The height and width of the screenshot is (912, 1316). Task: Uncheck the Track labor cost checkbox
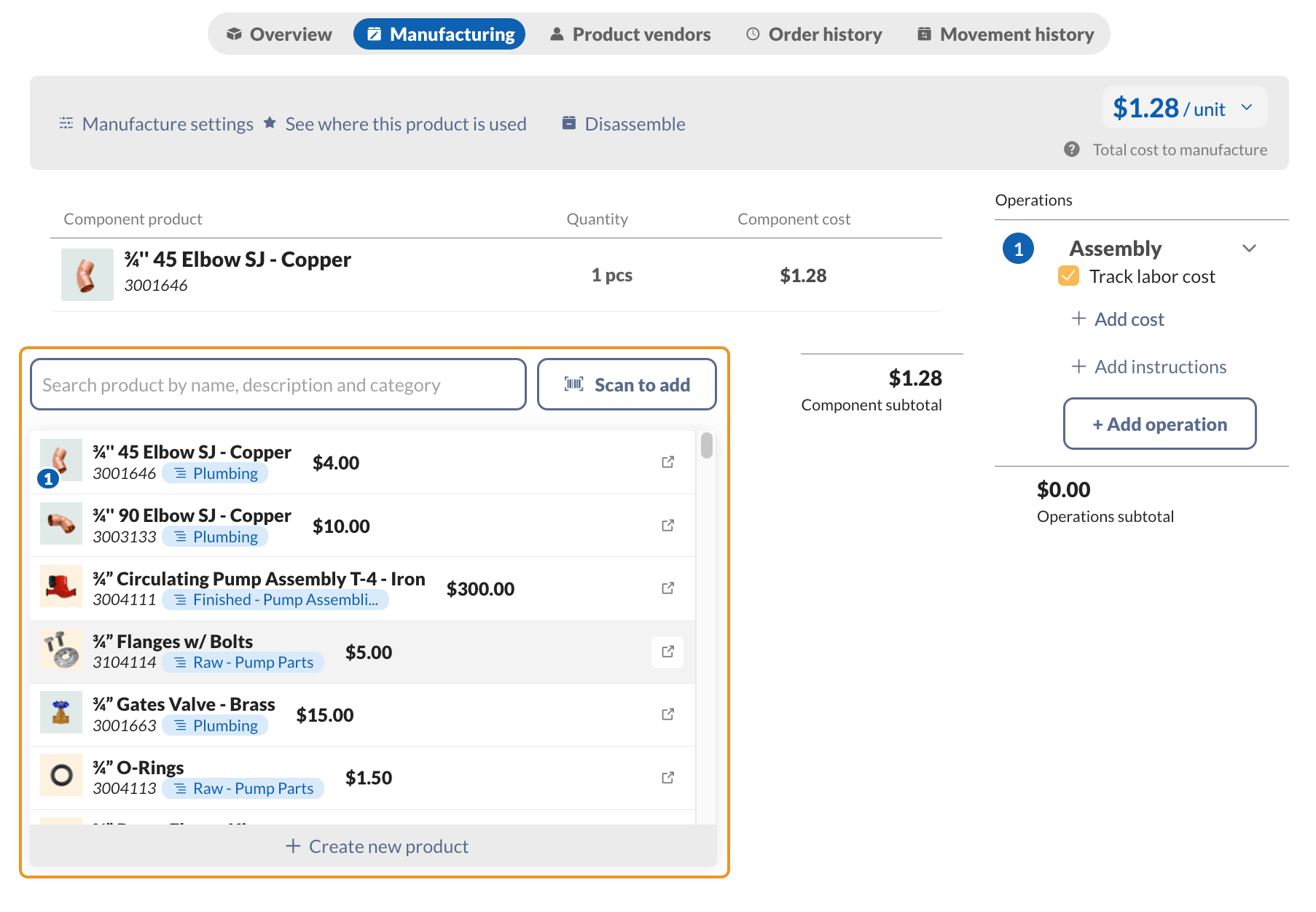click(x=1068, y=276)
